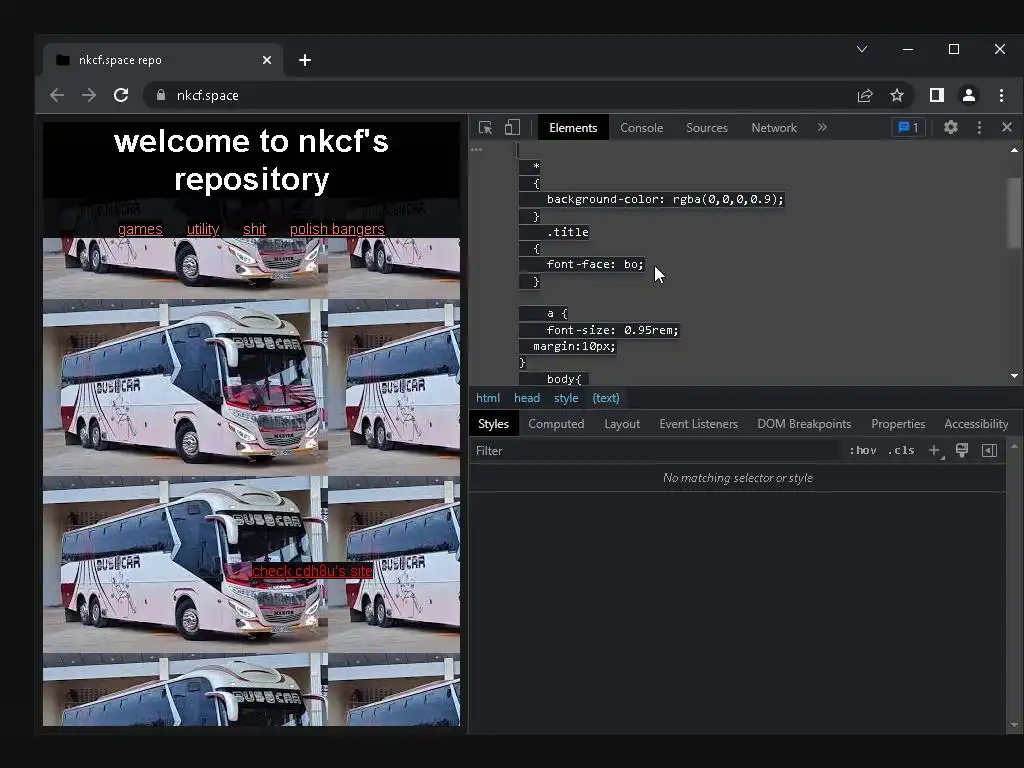Share this page icon in address bar
Screen dimensions: 1024x768
(865, 95)
